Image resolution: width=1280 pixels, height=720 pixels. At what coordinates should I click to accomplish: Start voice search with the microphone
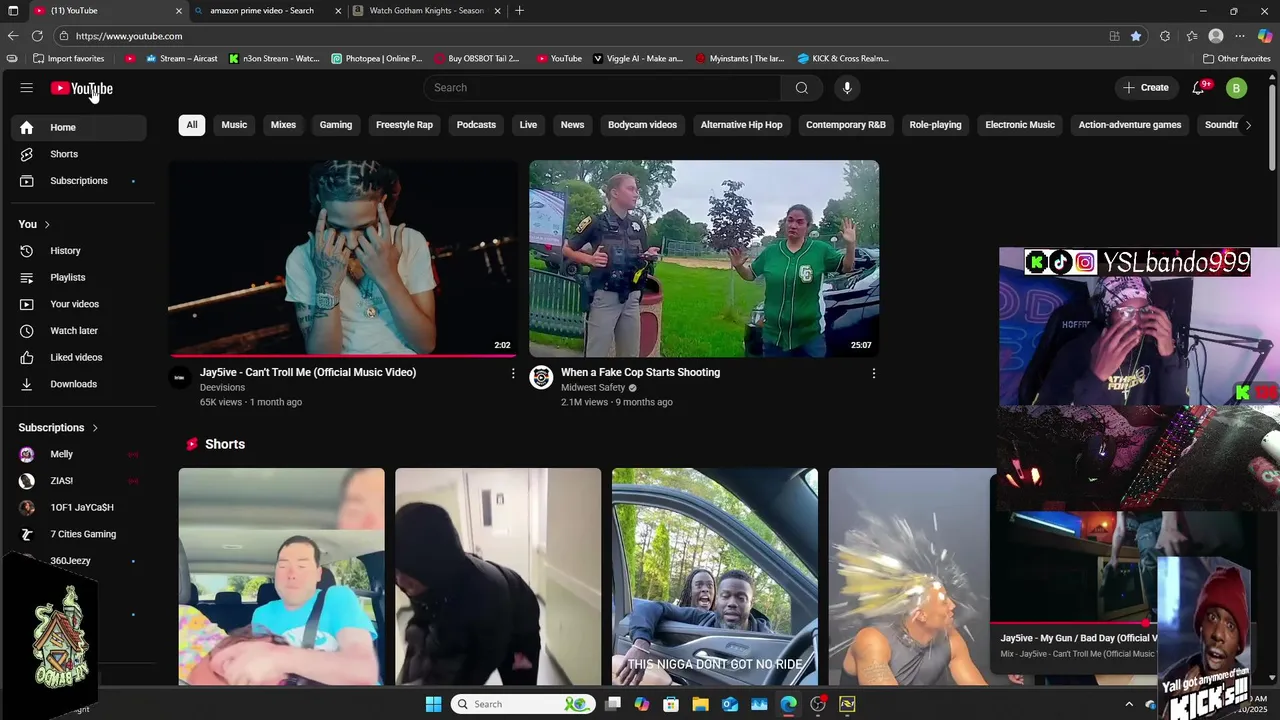tap(847, 88)
